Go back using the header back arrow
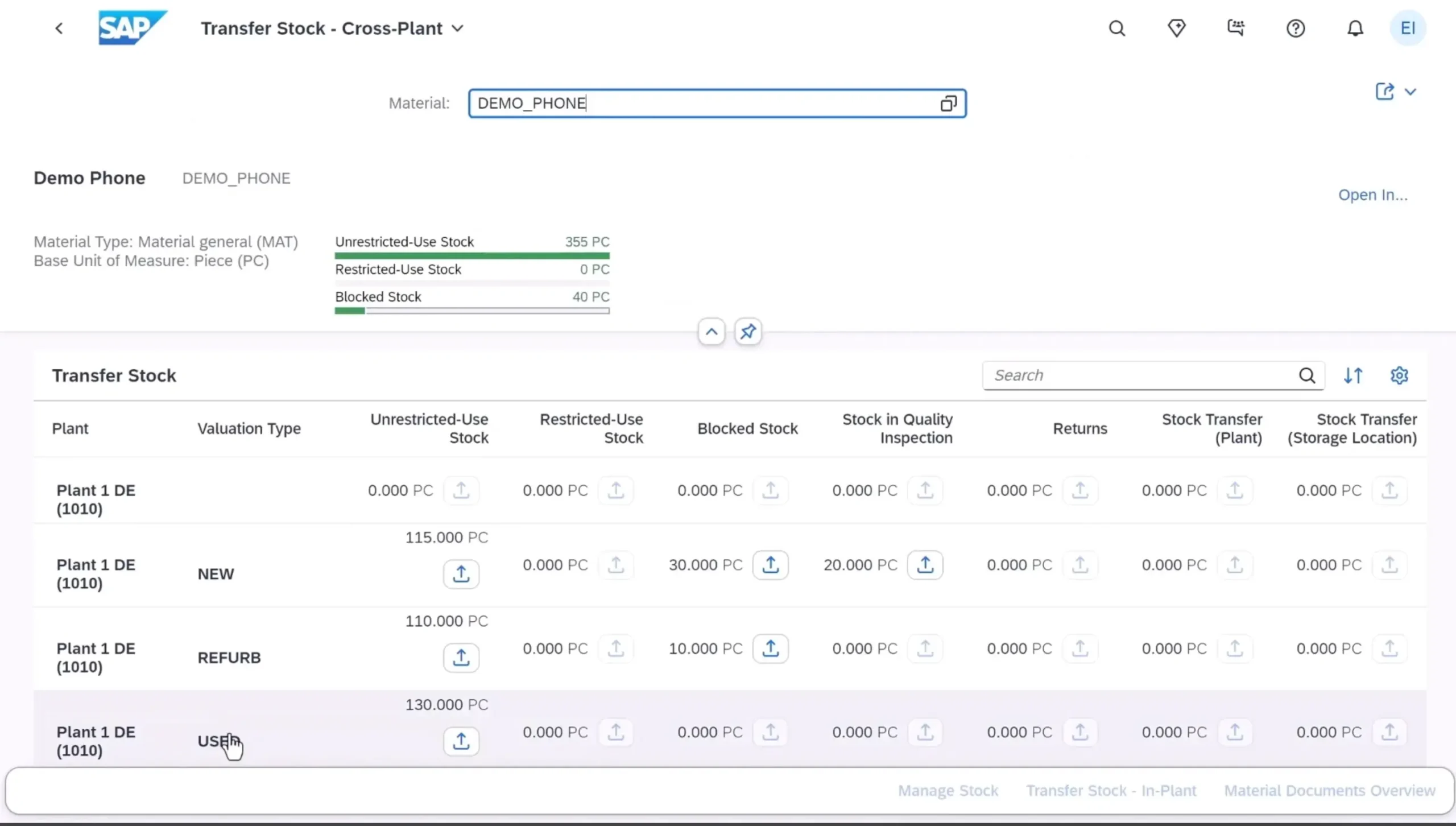The height and width of the screenshot is (826, 1456). 59,28
